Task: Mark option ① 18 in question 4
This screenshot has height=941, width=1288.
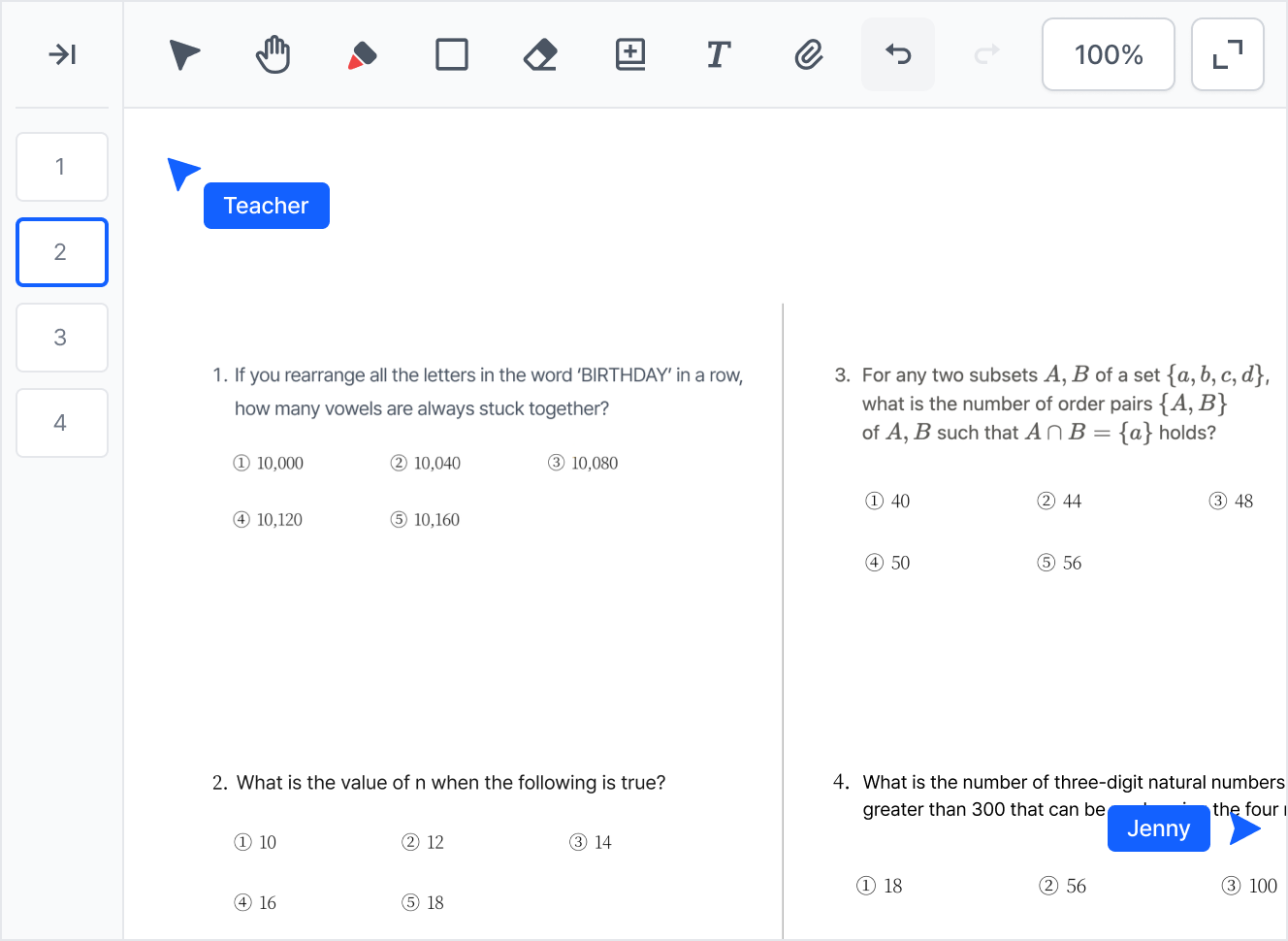Action: tap(880, 886)
